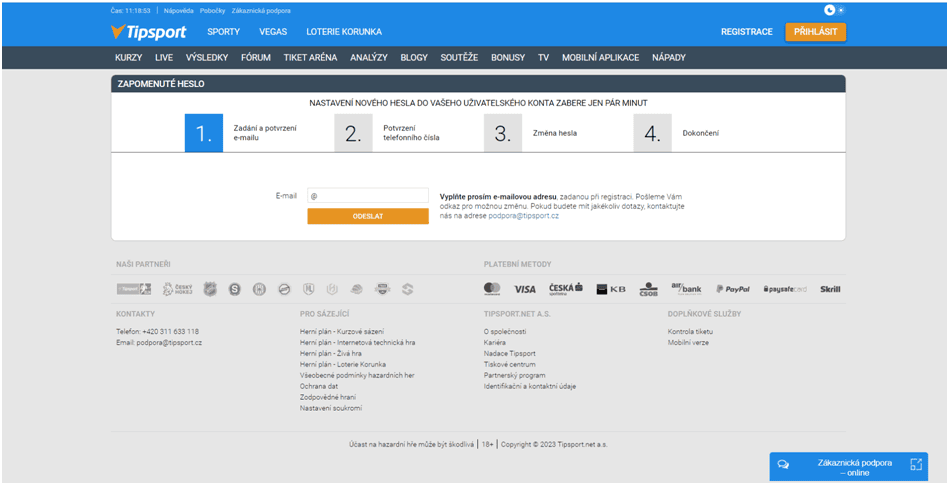This screenshot has width=949, height=485.
Task: Click the orange PŘIHLÁSIT button
Action: [x=815, y=32]
